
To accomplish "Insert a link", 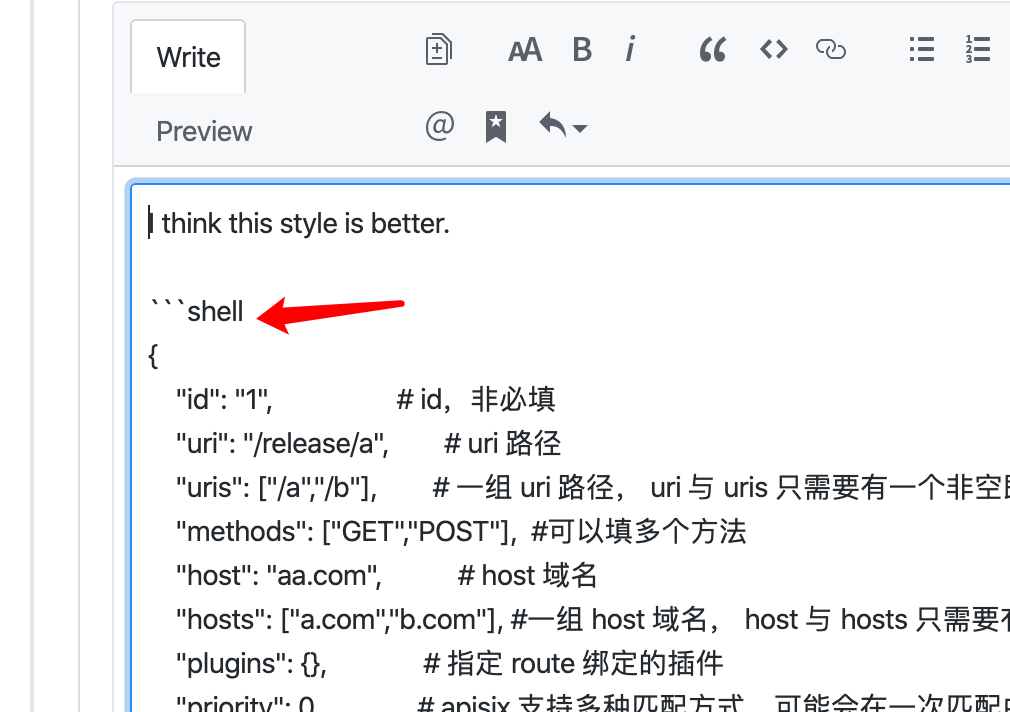I will click(x=830, y=49).
